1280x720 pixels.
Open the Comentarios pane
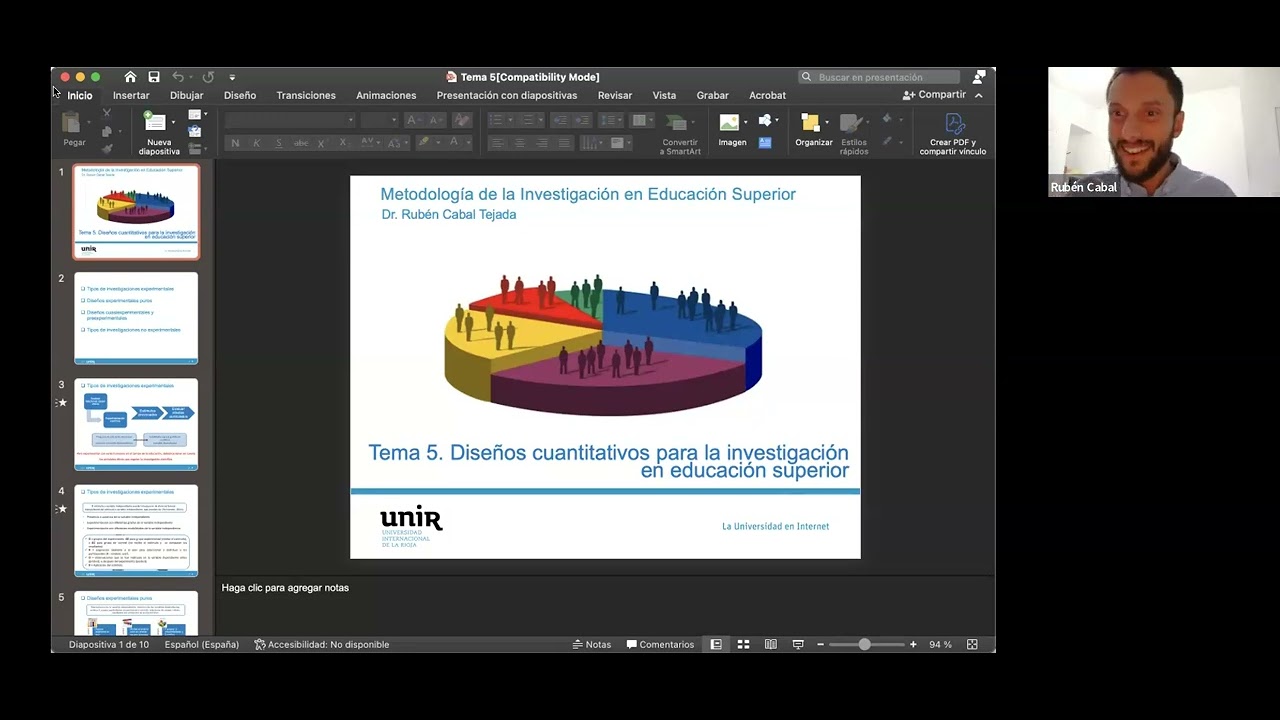click(660, 645)
